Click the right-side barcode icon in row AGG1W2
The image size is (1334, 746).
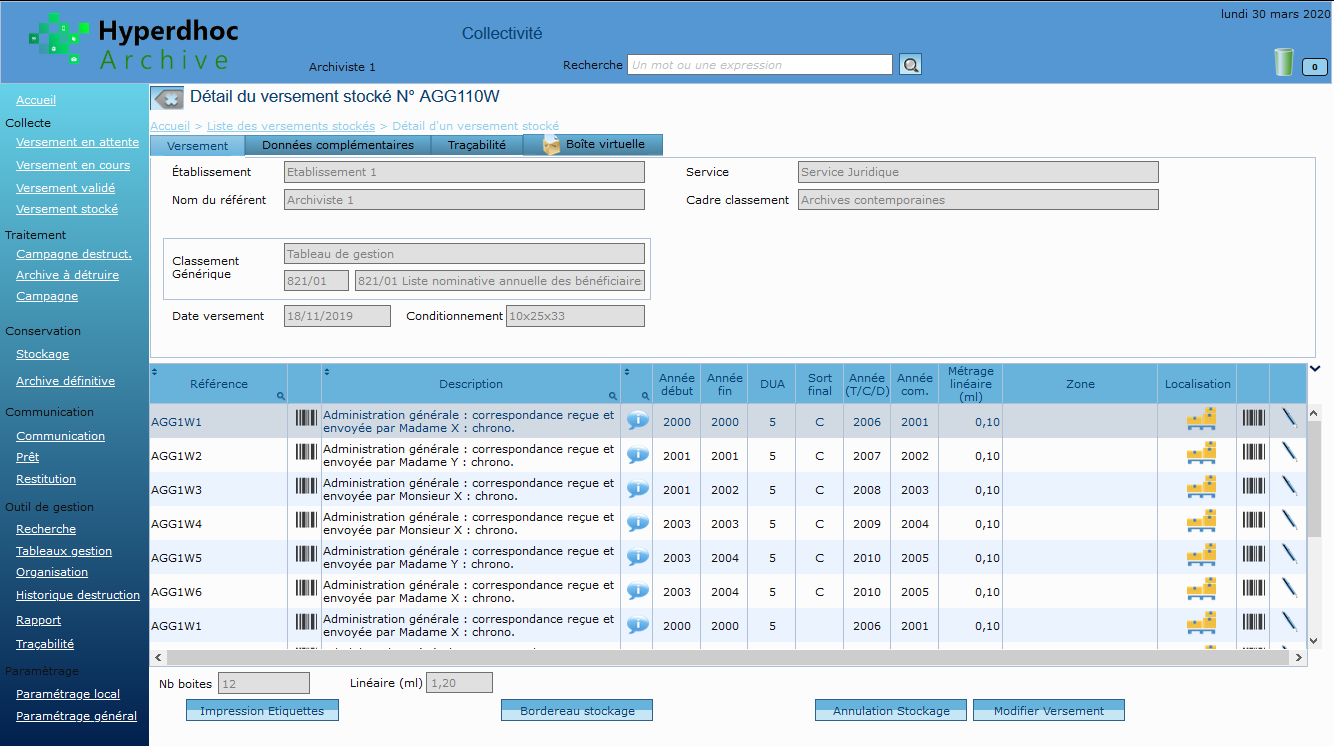[x=1254, y=452]
